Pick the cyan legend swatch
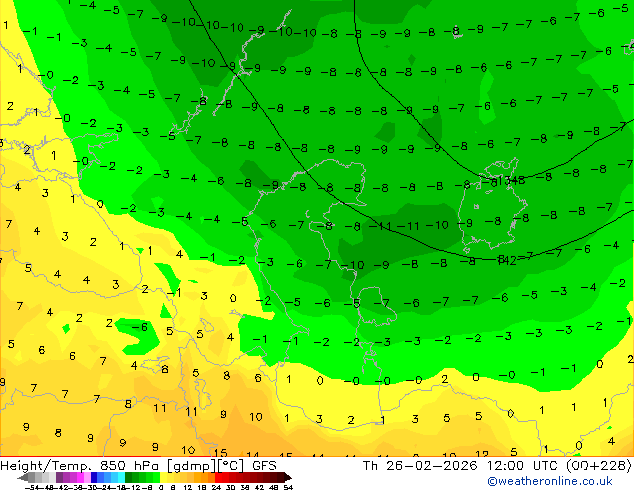 (x=121, y=477)
